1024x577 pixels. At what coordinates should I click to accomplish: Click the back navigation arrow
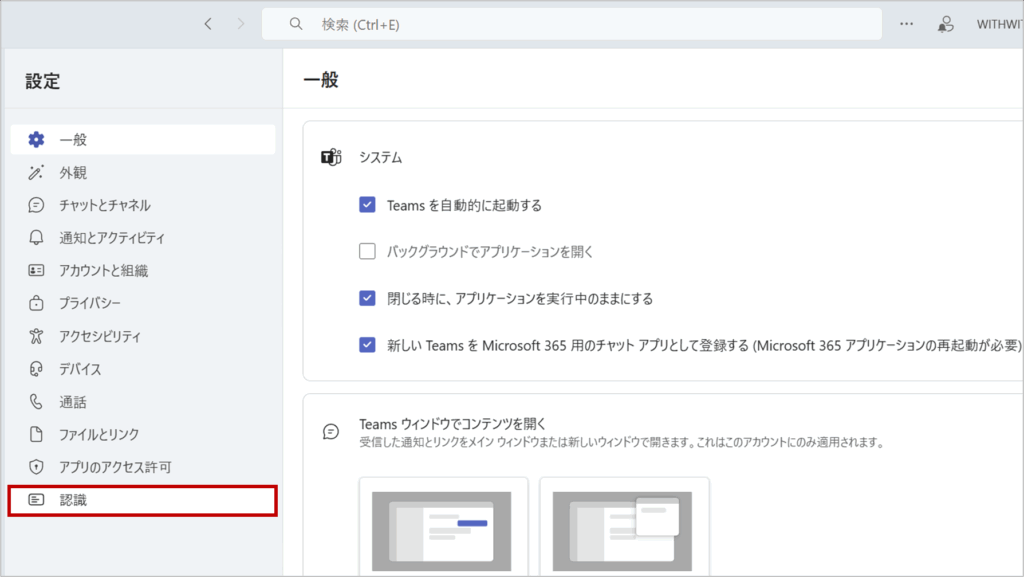tap(208, 24)
